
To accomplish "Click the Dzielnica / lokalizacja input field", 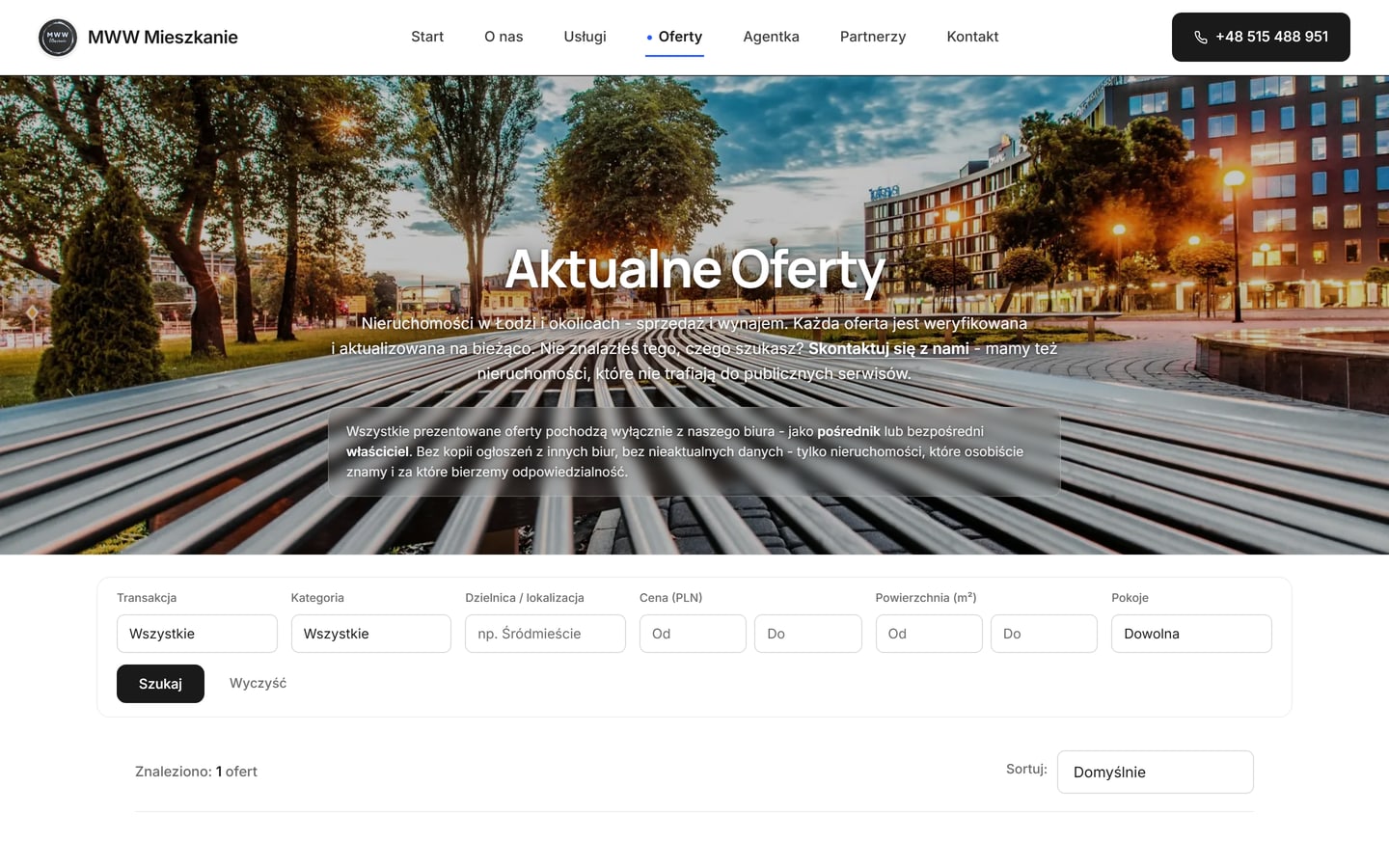I will (545, 634).
